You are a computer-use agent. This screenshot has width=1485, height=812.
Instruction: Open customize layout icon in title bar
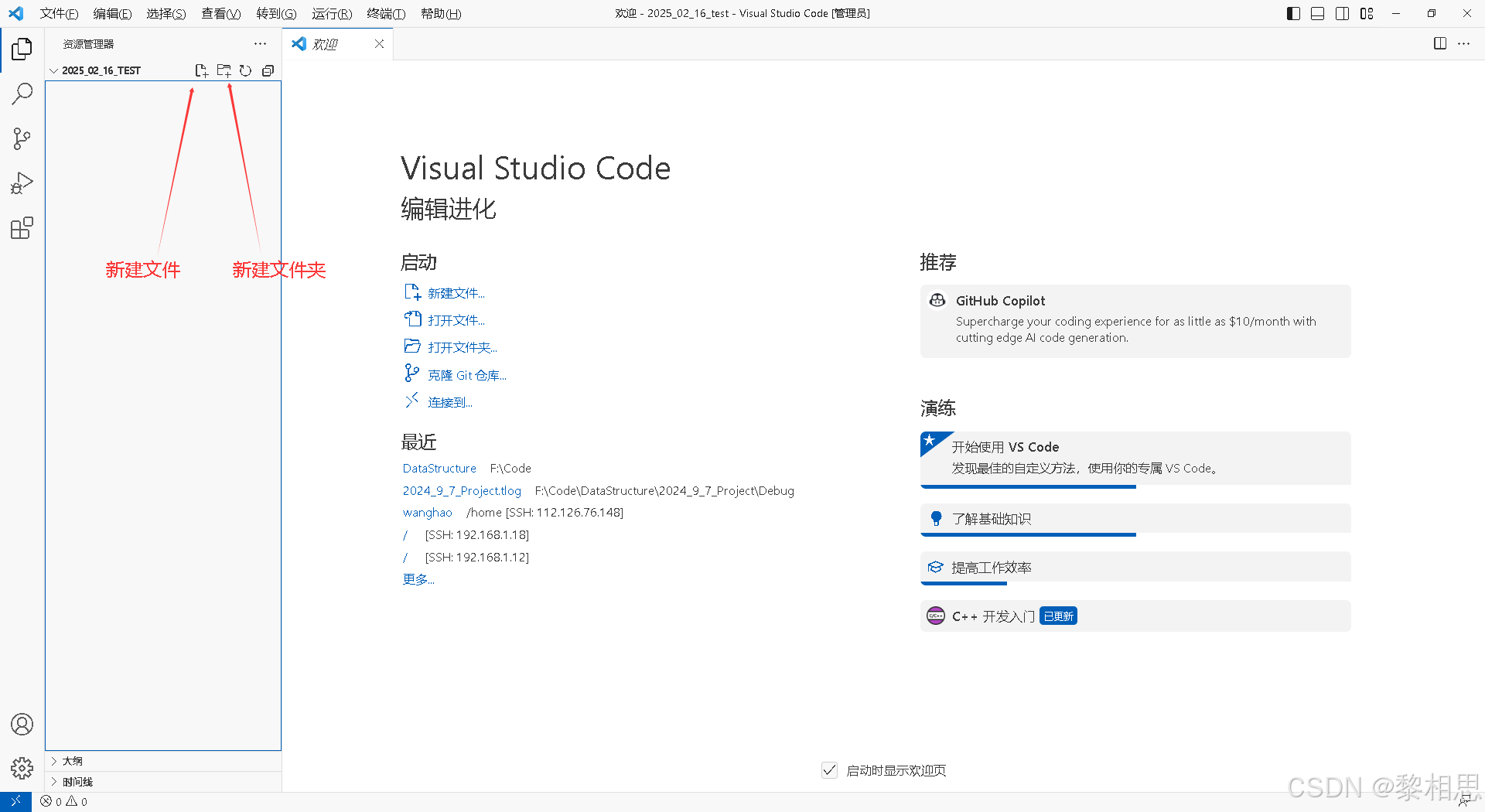pyautogui.click(x=1367, y=13)
